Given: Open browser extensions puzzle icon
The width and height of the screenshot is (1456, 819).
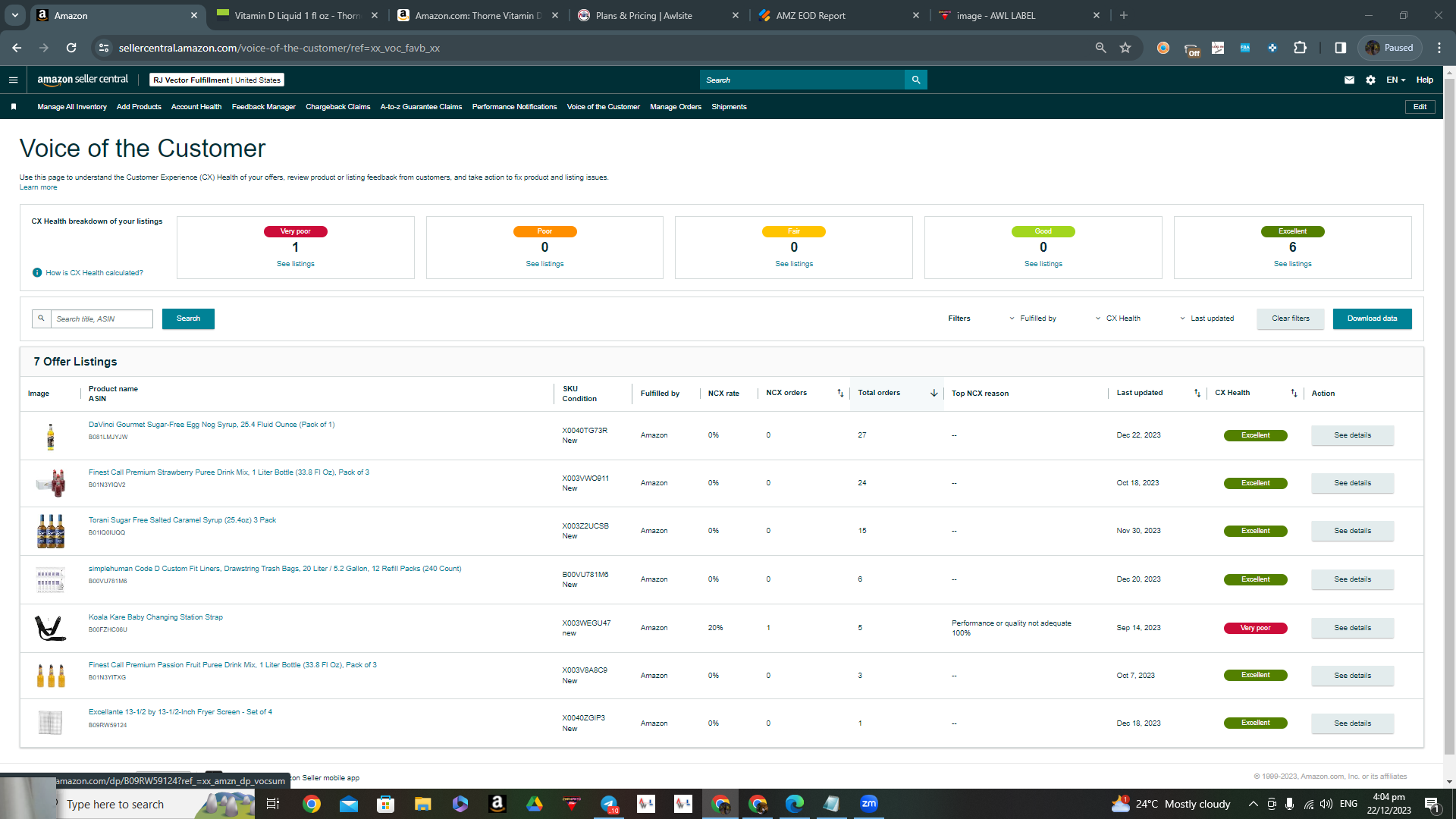Looking at the screenshot, I should (x=1300, y=48).
